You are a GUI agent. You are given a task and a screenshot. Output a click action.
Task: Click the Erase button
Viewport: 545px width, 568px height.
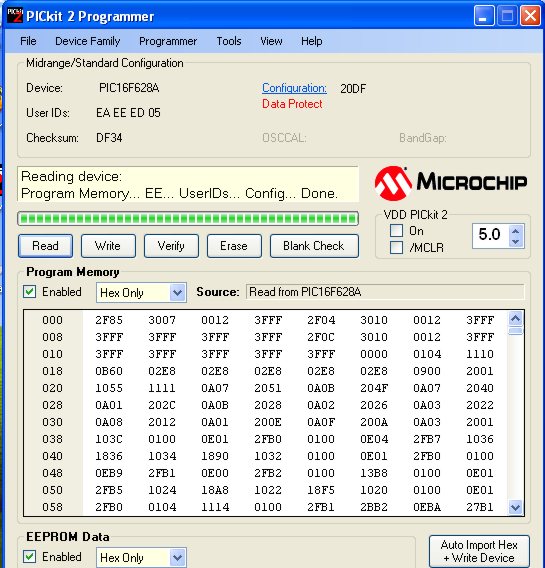coord(234,246)
